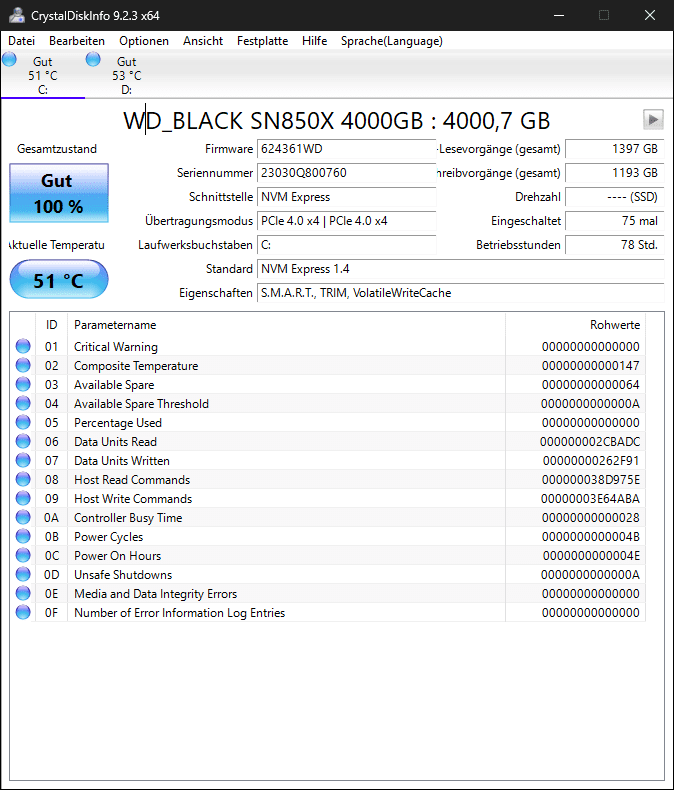This screenshot has width=674, height=790.
Task: Click total writes value 1193 GB
Action: pos(615,173)
